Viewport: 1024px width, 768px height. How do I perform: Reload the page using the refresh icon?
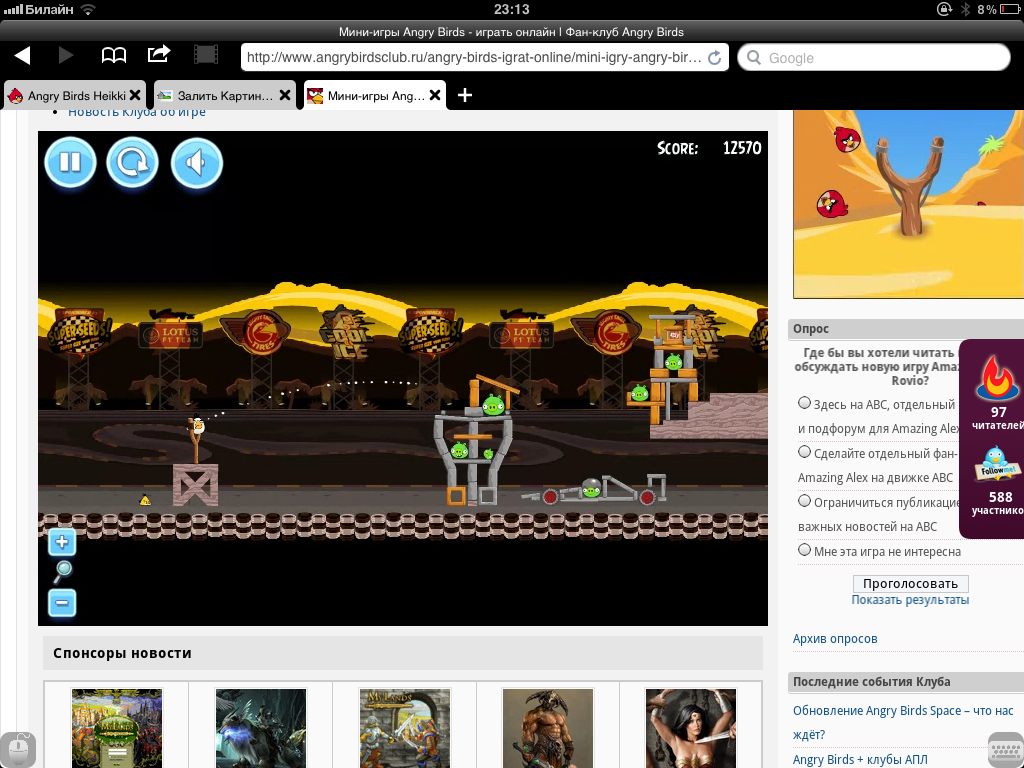714,57
